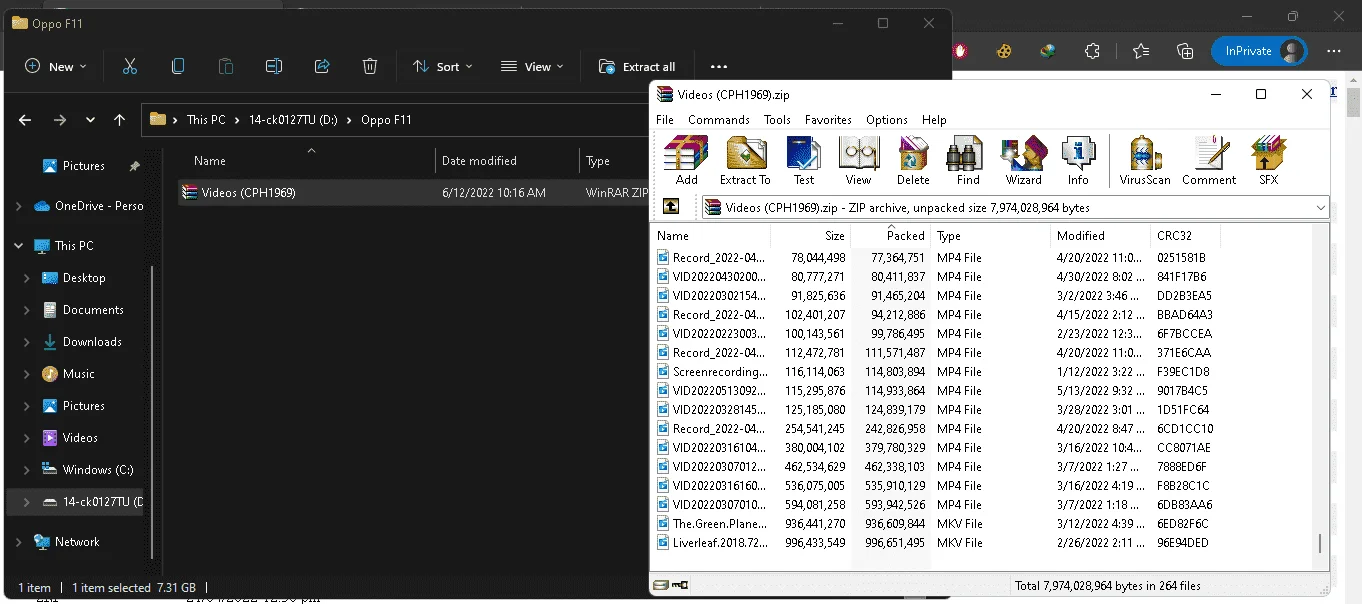Select pinned Pictures in navigation pane
Viewport: 1362px width, 604px height.
pyautogui.click(x=84, y=166)
